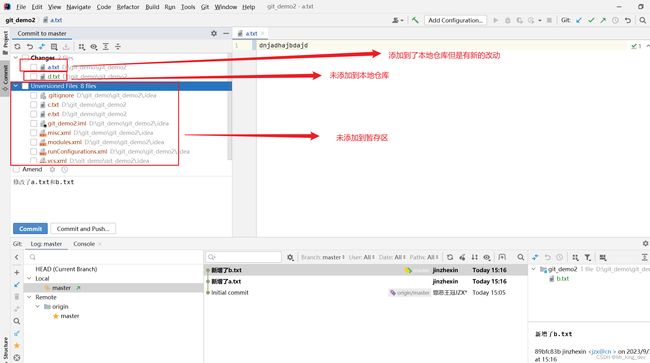Image resolution: width=650 pixels, height=363 pixels.
Task: Click the Delete Branch trash icon
Action: point(17,297)
